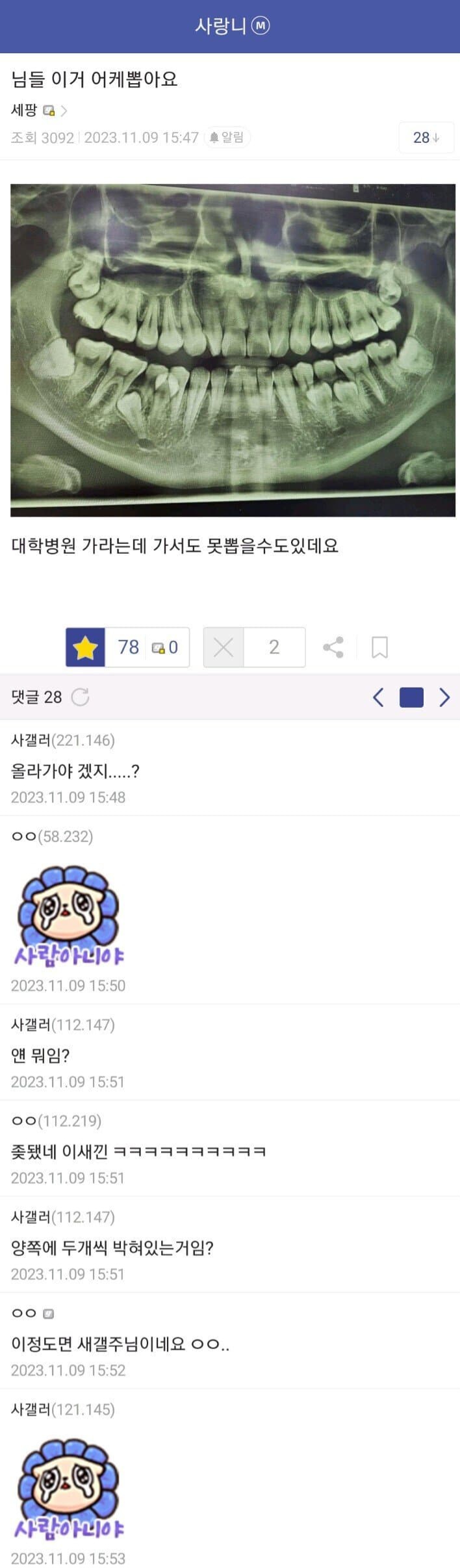Toggle the blue comment view square

(x=411, y=697)
